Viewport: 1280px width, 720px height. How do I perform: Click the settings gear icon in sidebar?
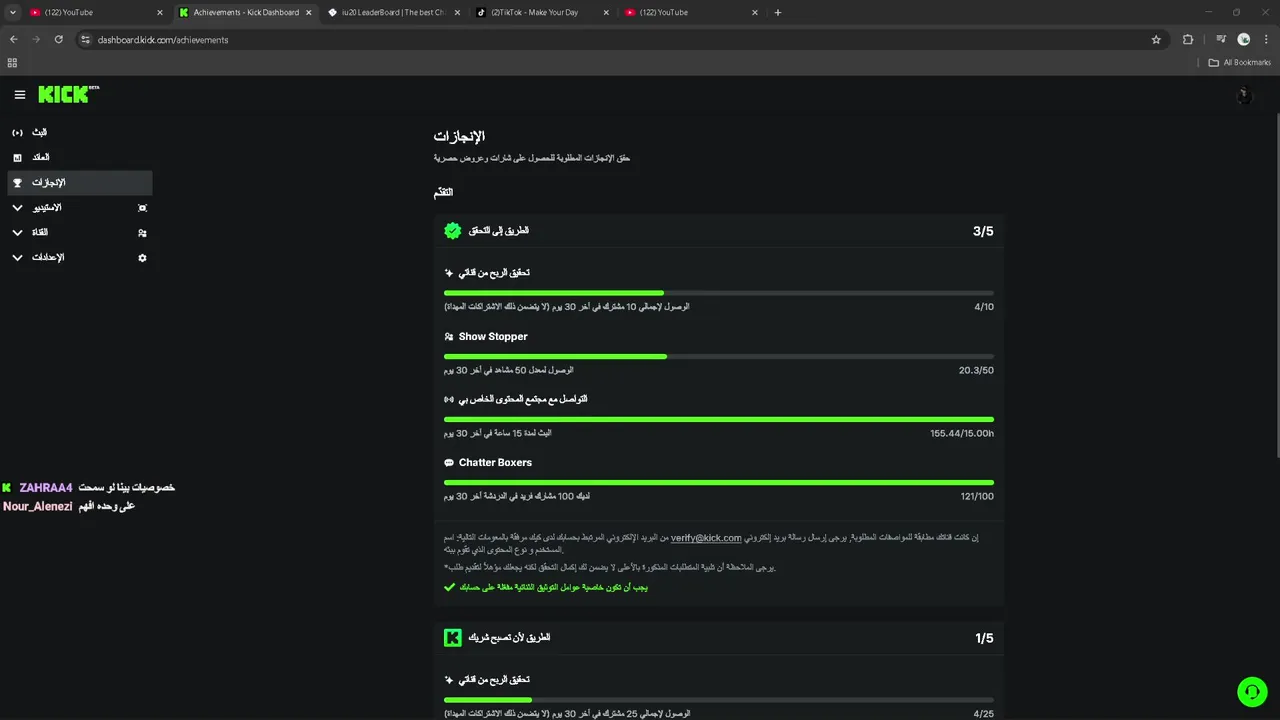pyautogui.click(x=142, y=258)
